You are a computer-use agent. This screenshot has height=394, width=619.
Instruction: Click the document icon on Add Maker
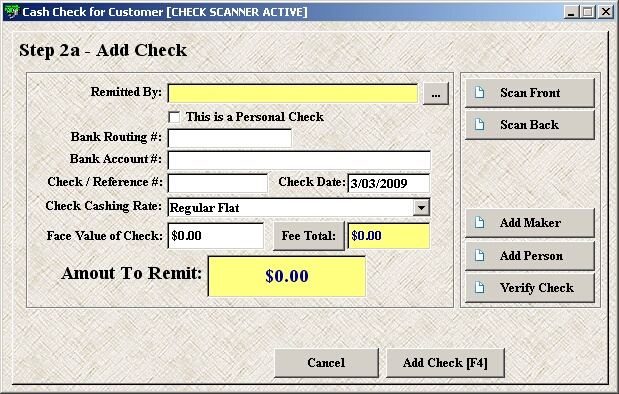coord(479,222)
